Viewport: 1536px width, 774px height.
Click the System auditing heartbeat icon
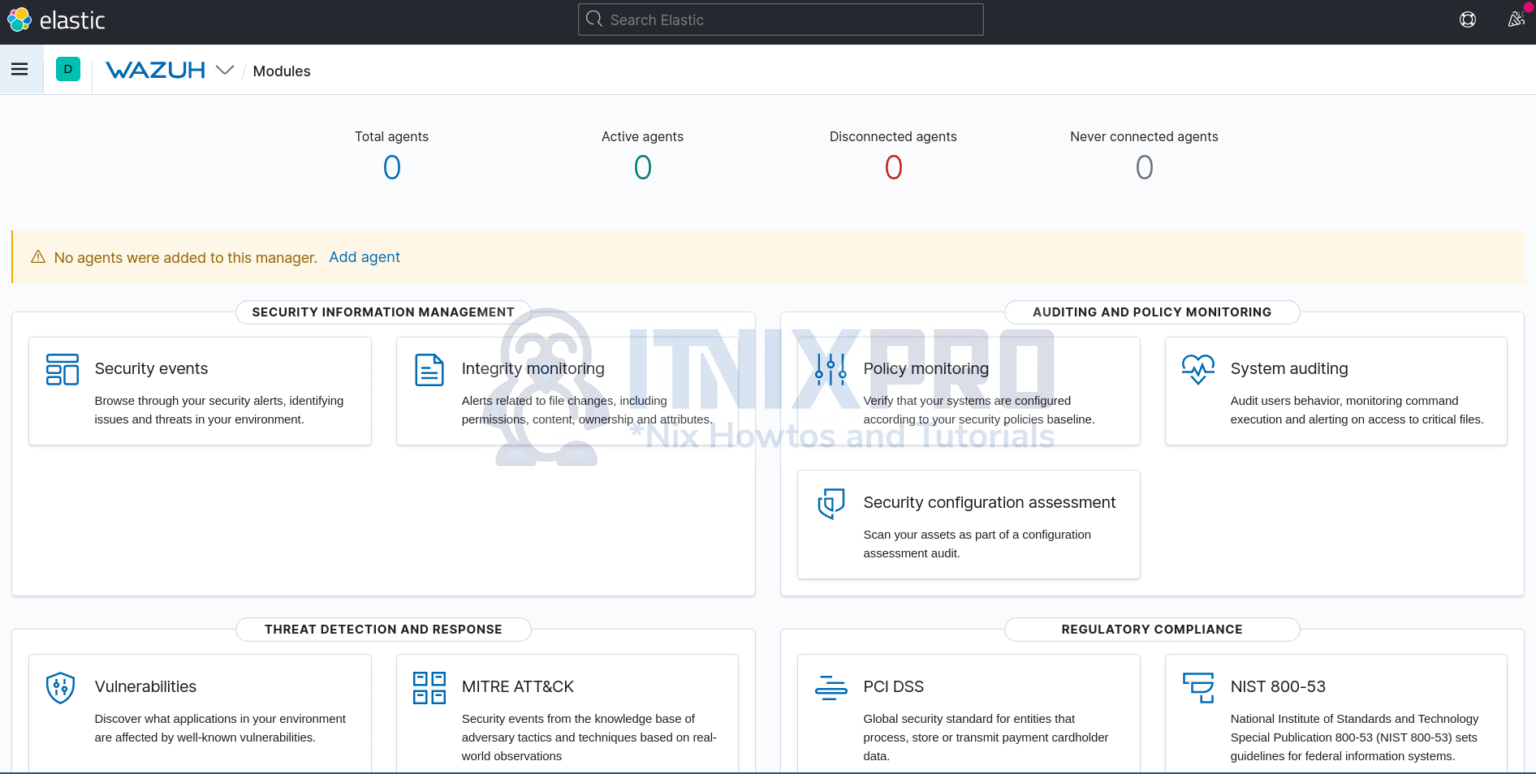[x=1197, y=369]
